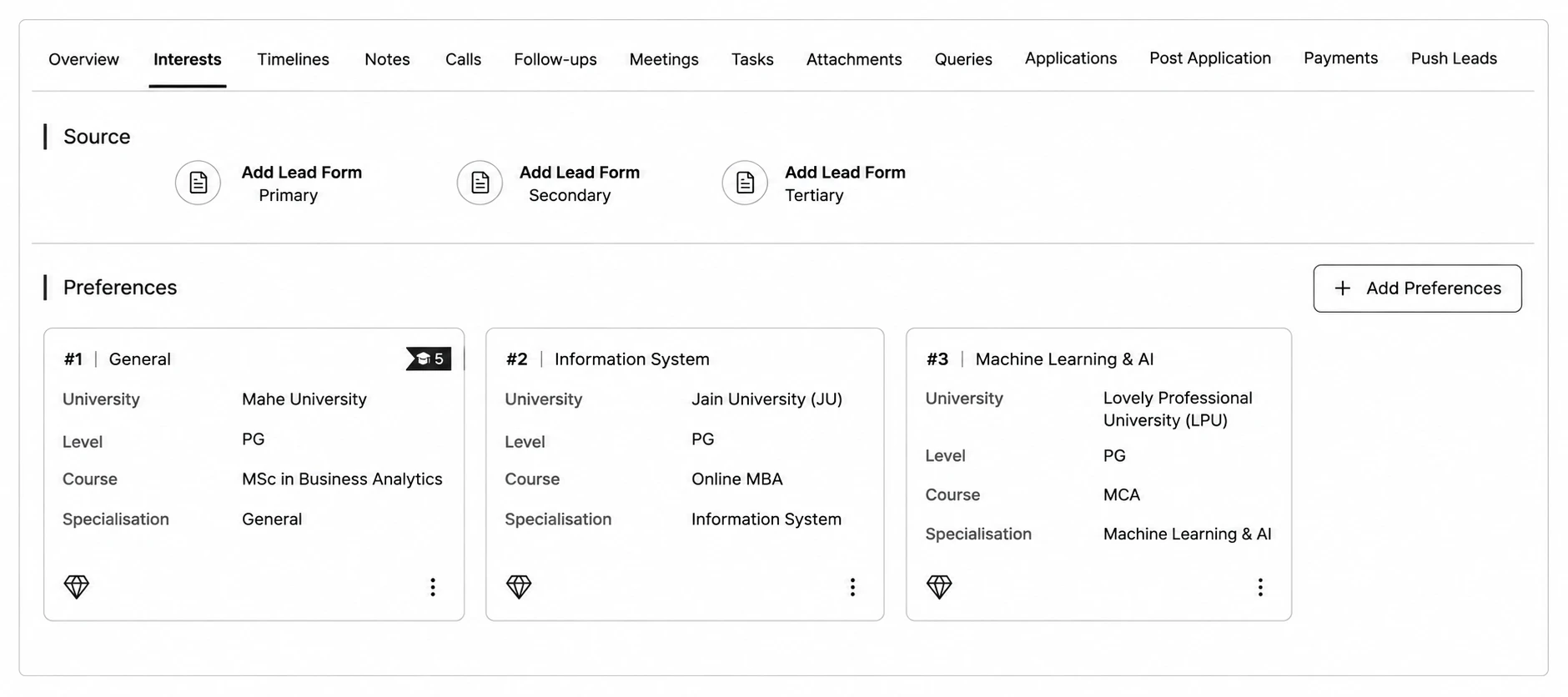Select the Interests tab

(188, 59)
